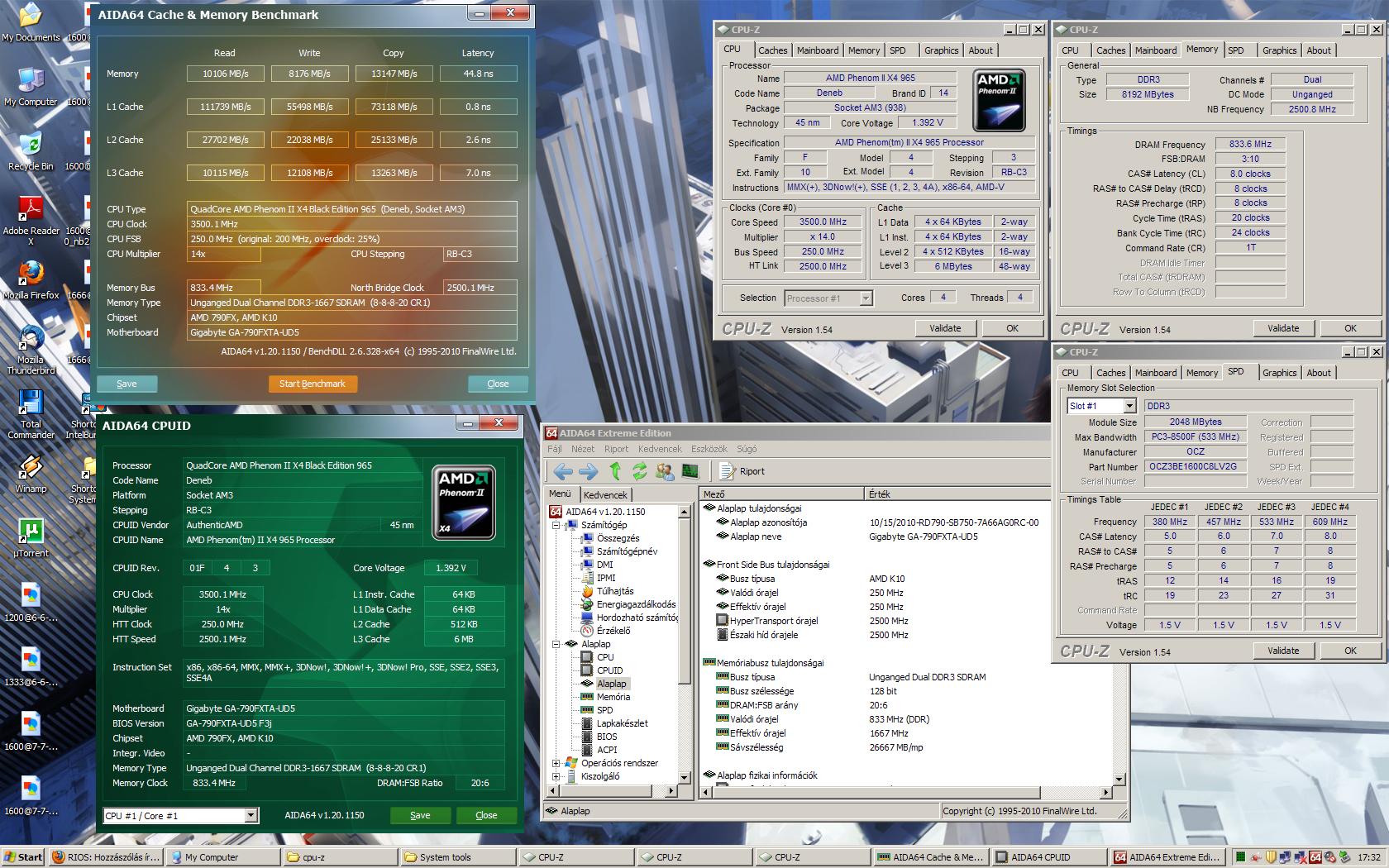Open Winamp desktop icon
This screenshot has width=1389, height=868.
click(31, 474)
